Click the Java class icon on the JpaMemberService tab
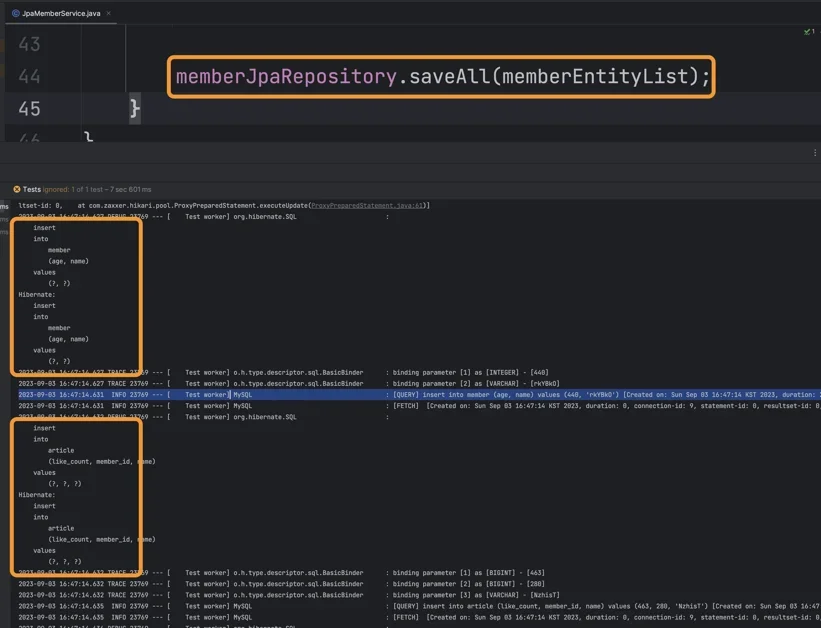Image resolution: width=821 pixels, height=628 pixels. tap(16, 13)
